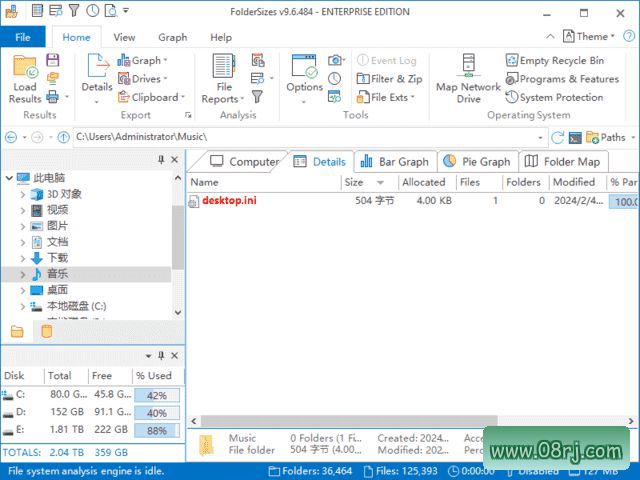Open Filter & Zip tool
640x480 pixels.
[389, 78]
